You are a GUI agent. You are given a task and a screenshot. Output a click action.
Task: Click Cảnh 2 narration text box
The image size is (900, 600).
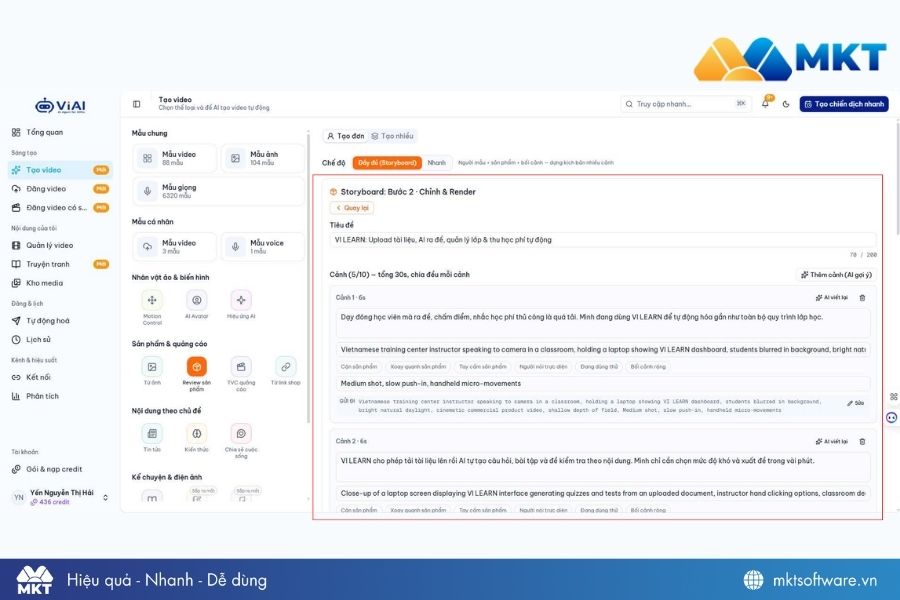(x=603, y=467)
